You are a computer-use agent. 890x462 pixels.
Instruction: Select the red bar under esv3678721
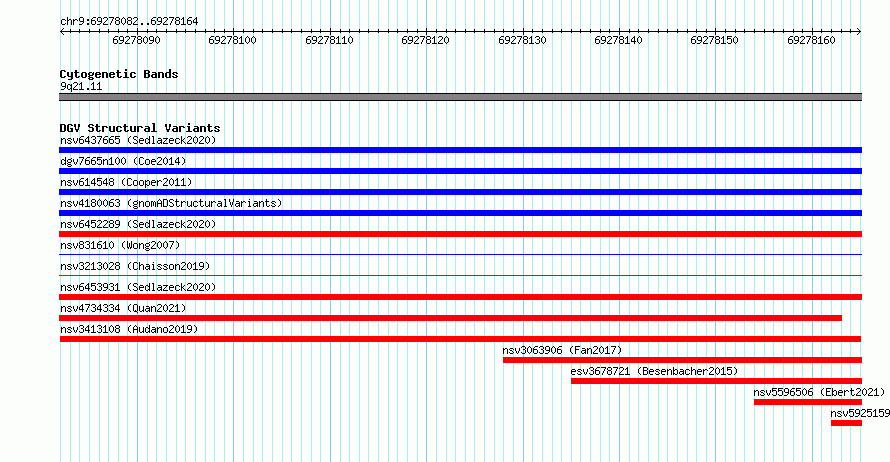point(716,381)
